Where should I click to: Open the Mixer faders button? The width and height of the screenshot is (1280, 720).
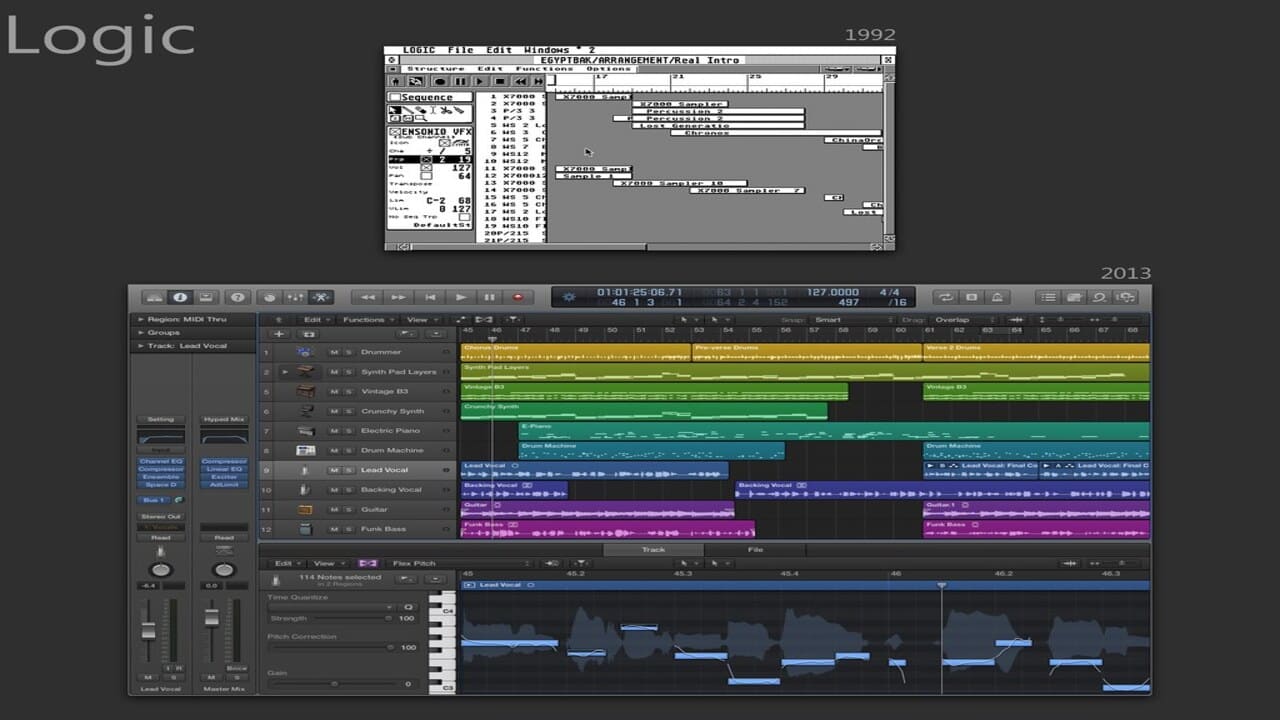[x=295, y=297]
